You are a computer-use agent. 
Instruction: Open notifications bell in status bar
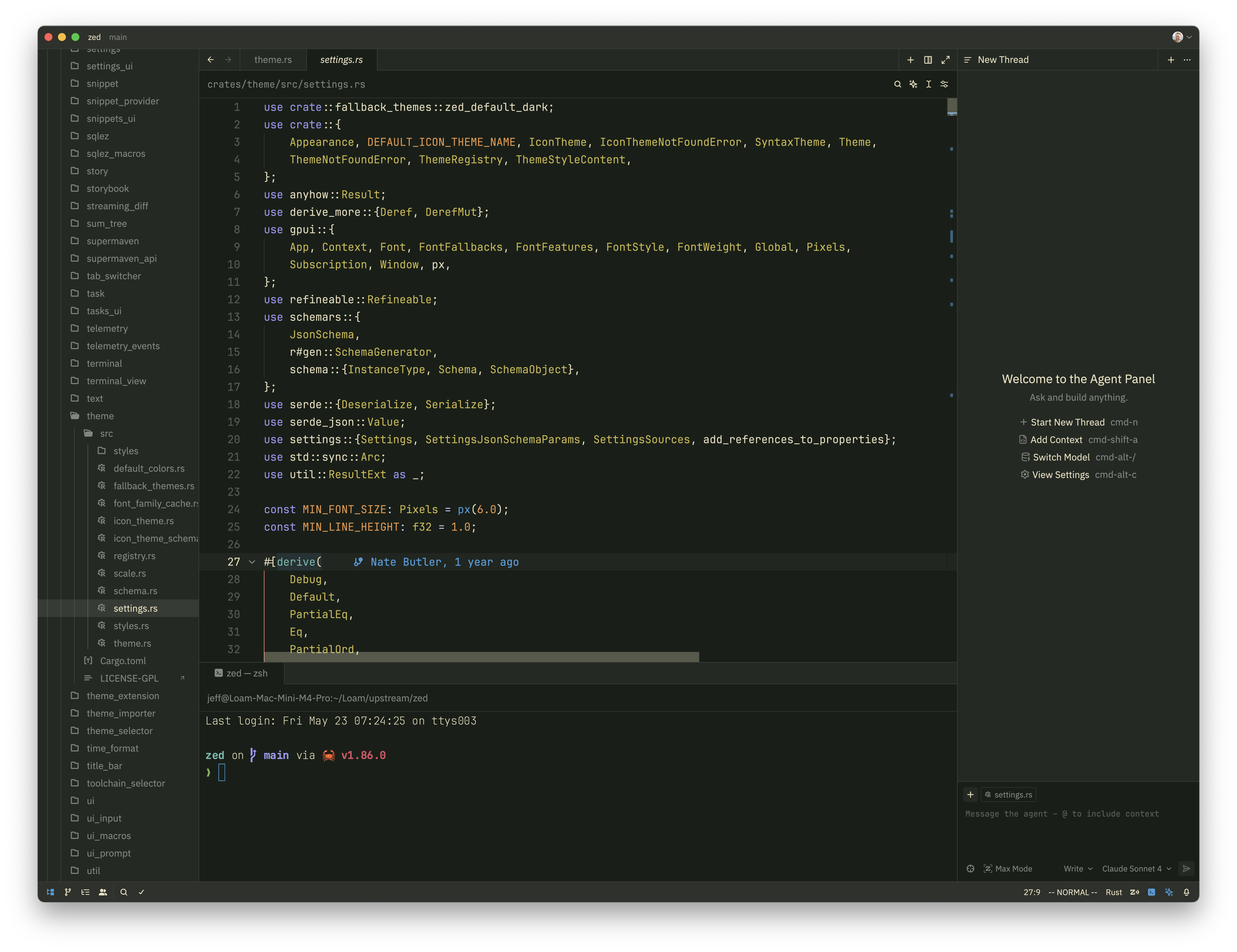[1187, 892]
